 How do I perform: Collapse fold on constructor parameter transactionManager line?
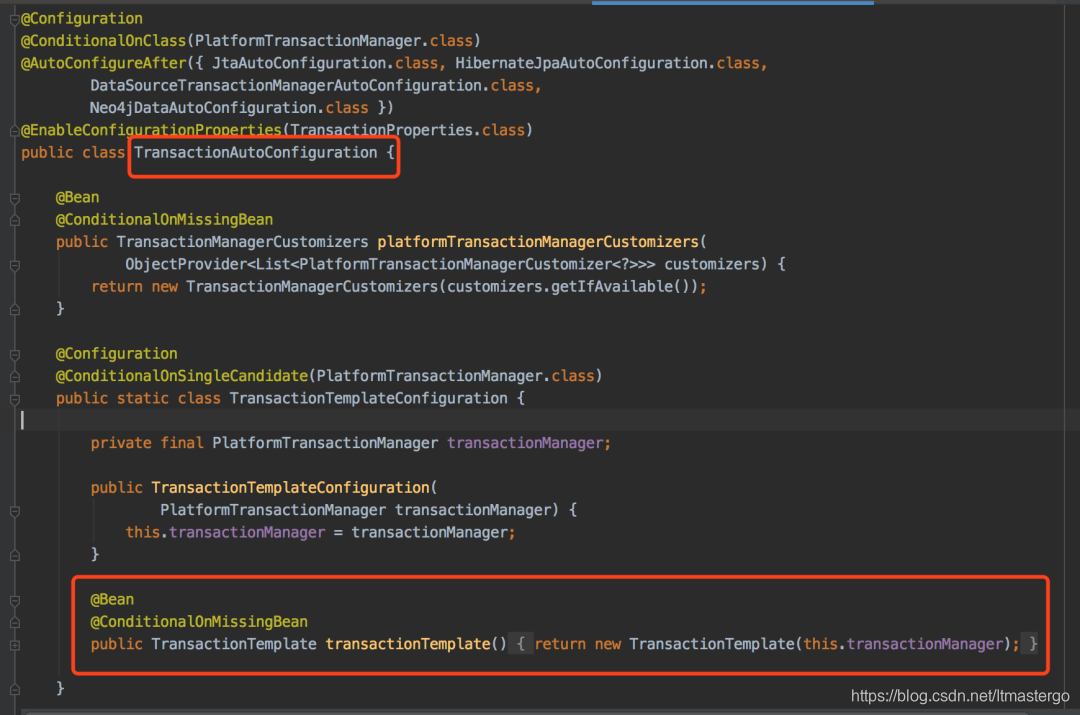14,511
